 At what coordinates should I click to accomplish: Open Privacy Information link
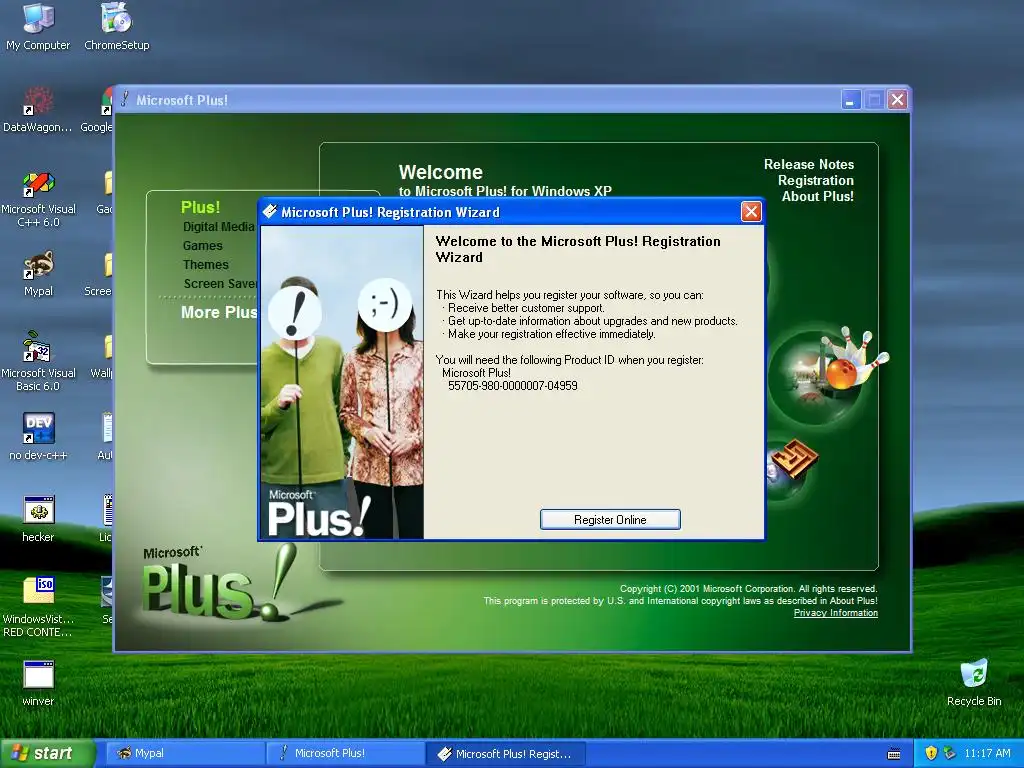coord(835,613)
